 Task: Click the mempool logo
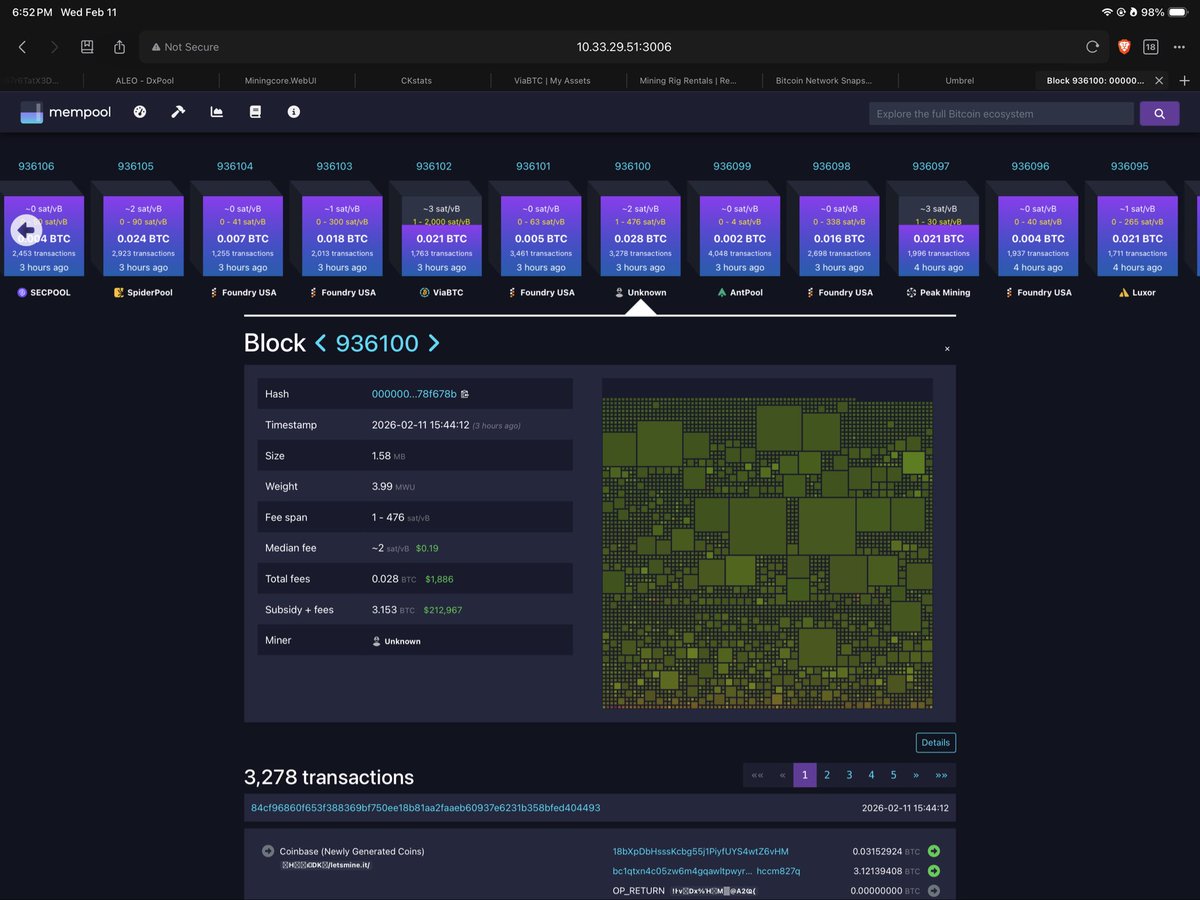(66, 112)
